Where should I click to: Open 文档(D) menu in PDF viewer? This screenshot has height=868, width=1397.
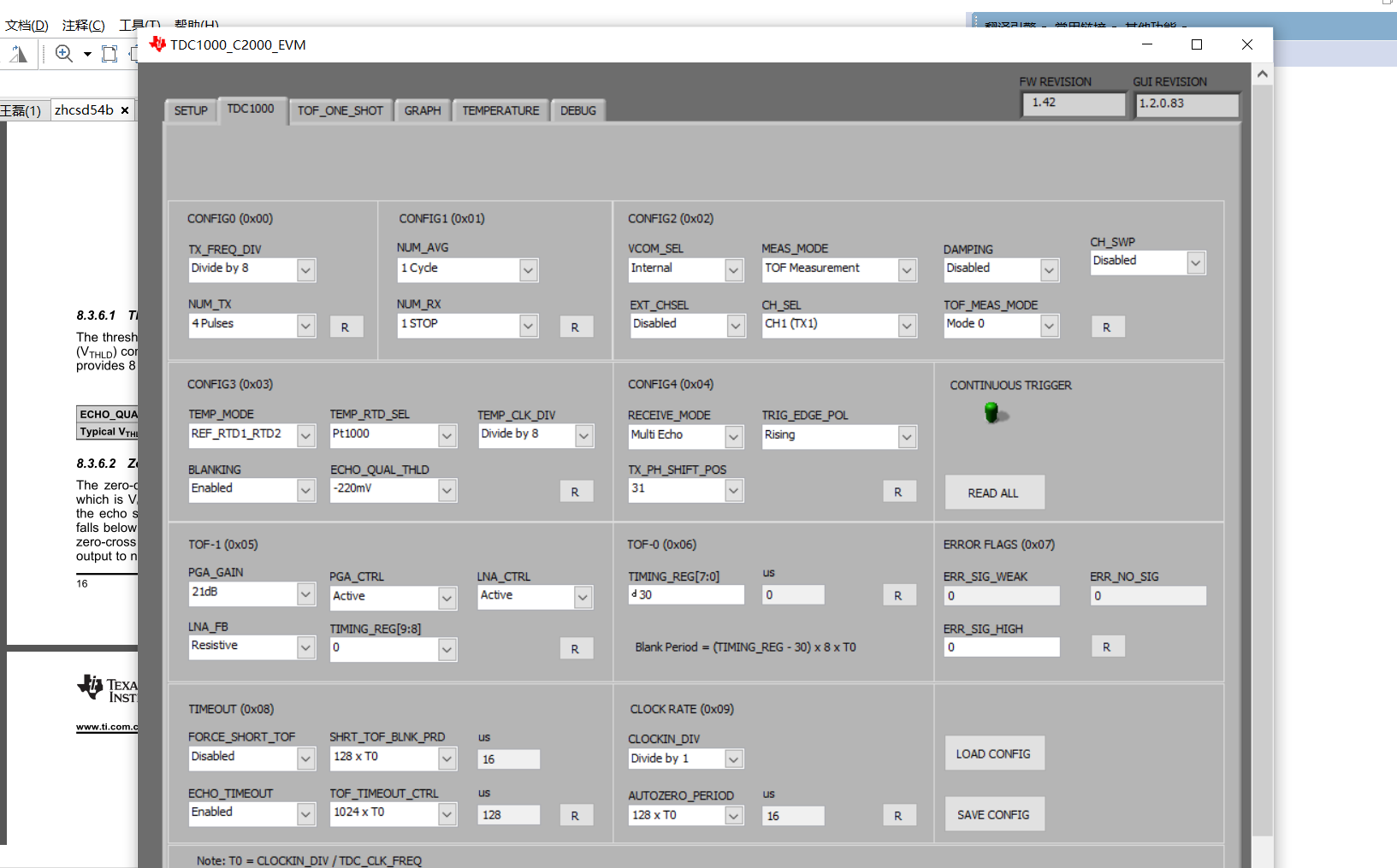point(27,26)
